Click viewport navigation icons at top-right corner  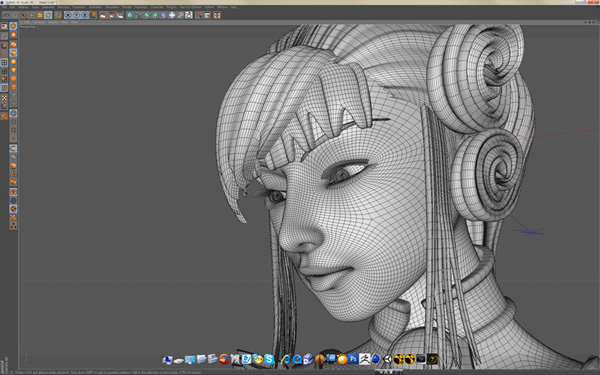point(591,22)
